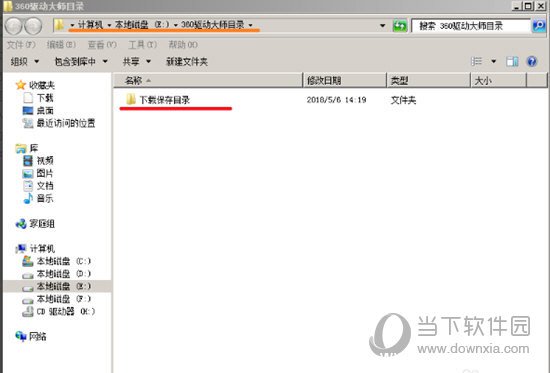Click the 文档 label under libraries
The height and width of the screenshot is (373, 550).
pyautogui.click(x=45, y=186)
